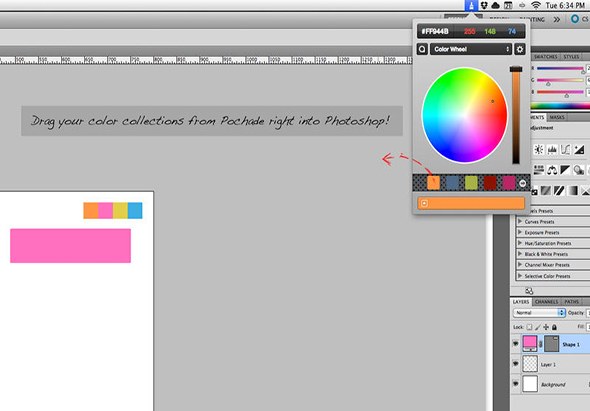Toggle lock transparent pixels
This screenshot has width=590, height=411.
(x=529, y=327)
